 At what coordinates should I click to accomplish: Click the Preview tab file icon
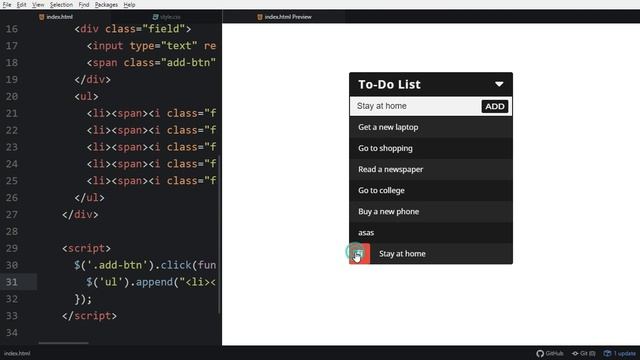point(260,17)
